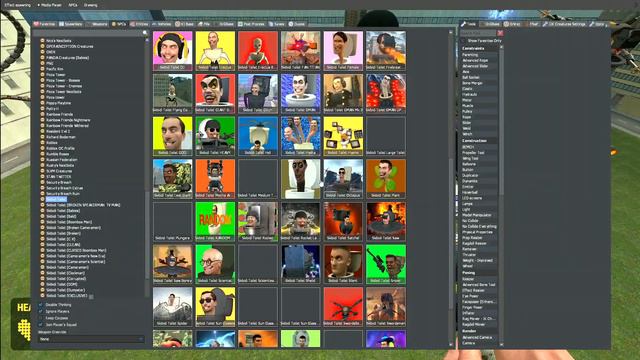Spawn the Skibidi Toilet Heli NPC
This screenshot has width=640, height=360.
(258, 136)
